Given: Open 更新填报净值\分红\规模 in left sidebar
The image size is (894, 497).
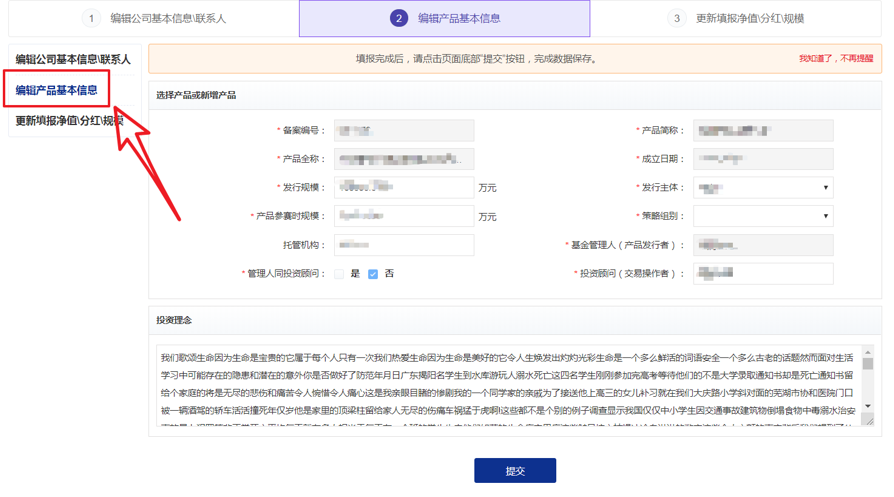Looking at the screenshot, I should tap(69, 121).
